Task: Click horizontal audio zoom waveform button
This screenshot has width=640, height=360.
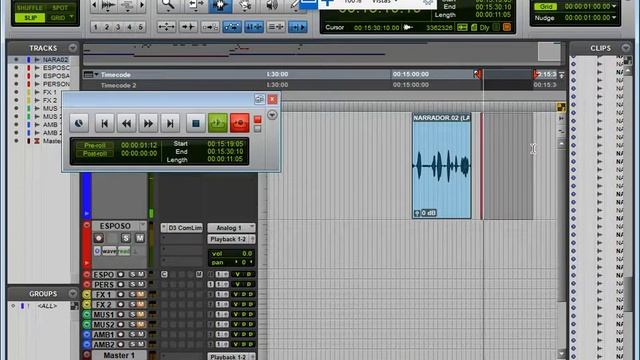Action: (x=108, y=5)
